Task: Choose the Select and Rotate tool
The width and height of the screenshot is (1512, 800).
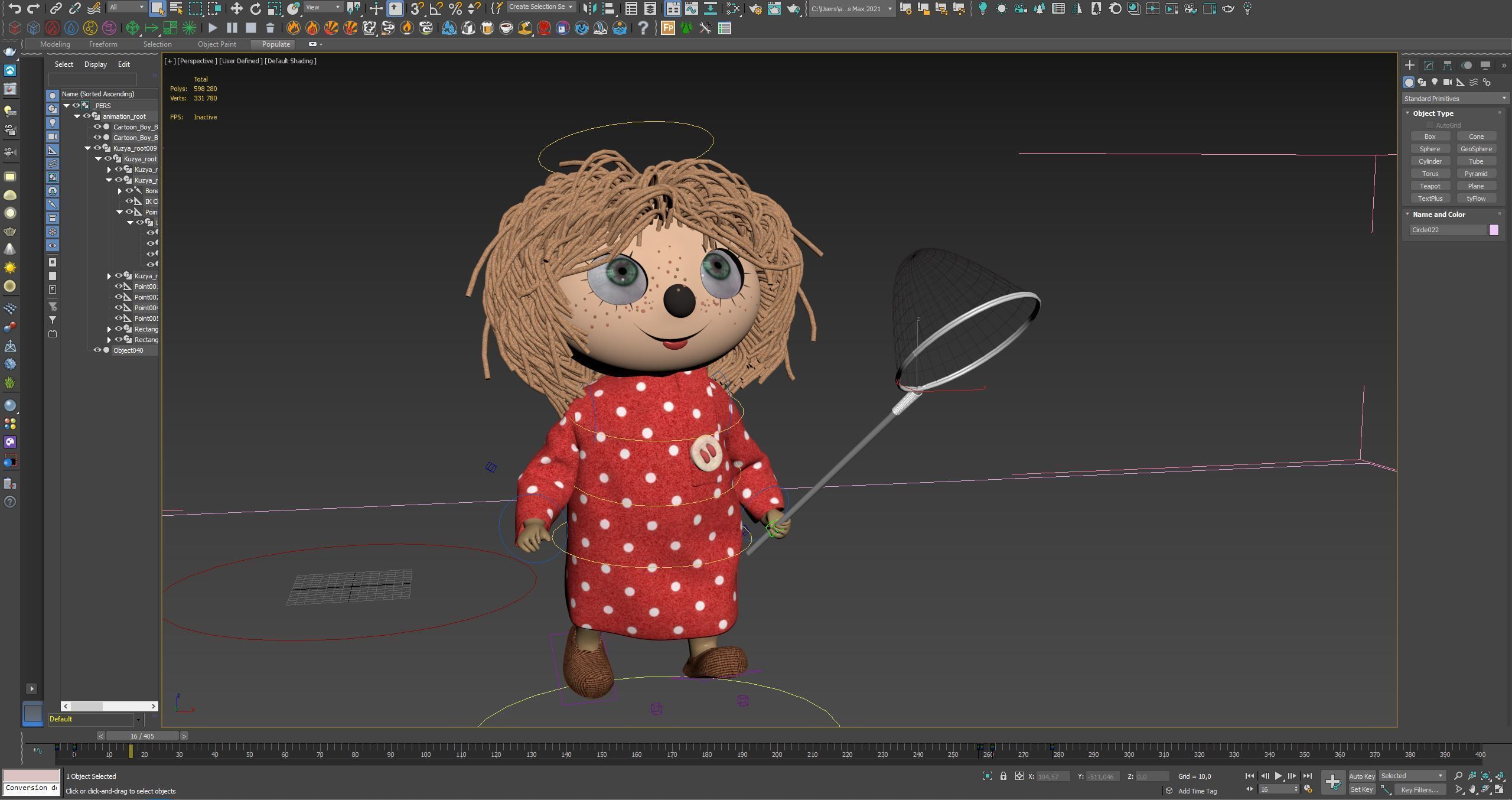Action: pos(255,8)
